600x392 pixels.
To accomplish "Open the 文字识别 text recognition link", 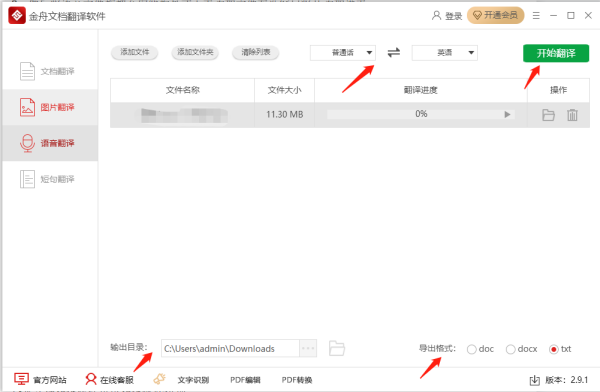I will [x=193, y=380].
